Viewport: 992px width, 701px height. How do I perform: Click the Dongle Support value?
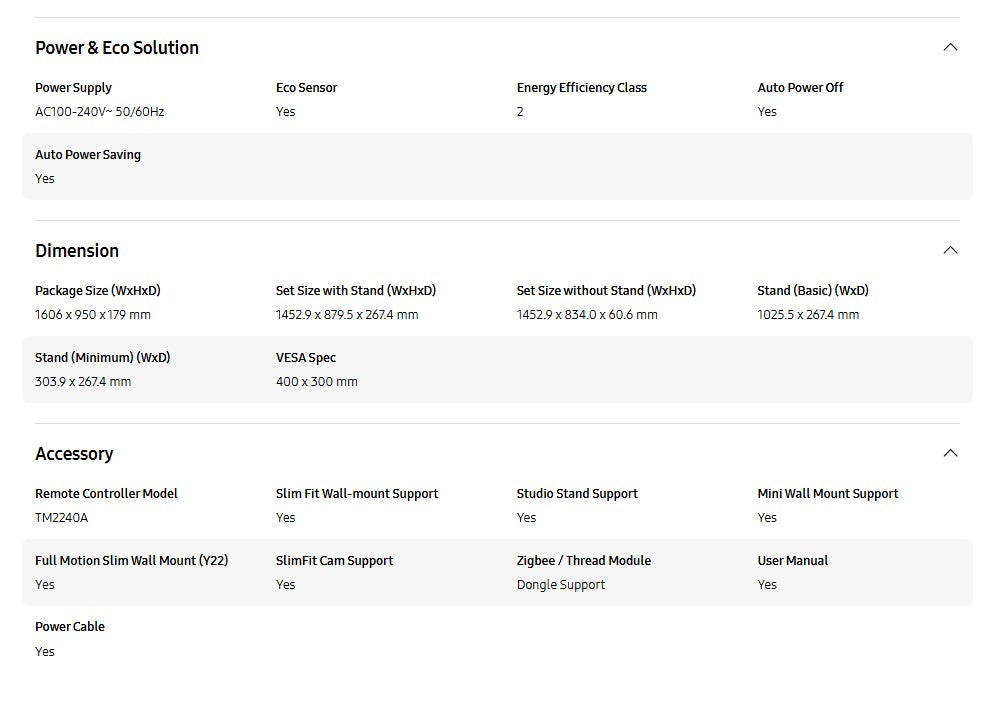pos(560,585)
